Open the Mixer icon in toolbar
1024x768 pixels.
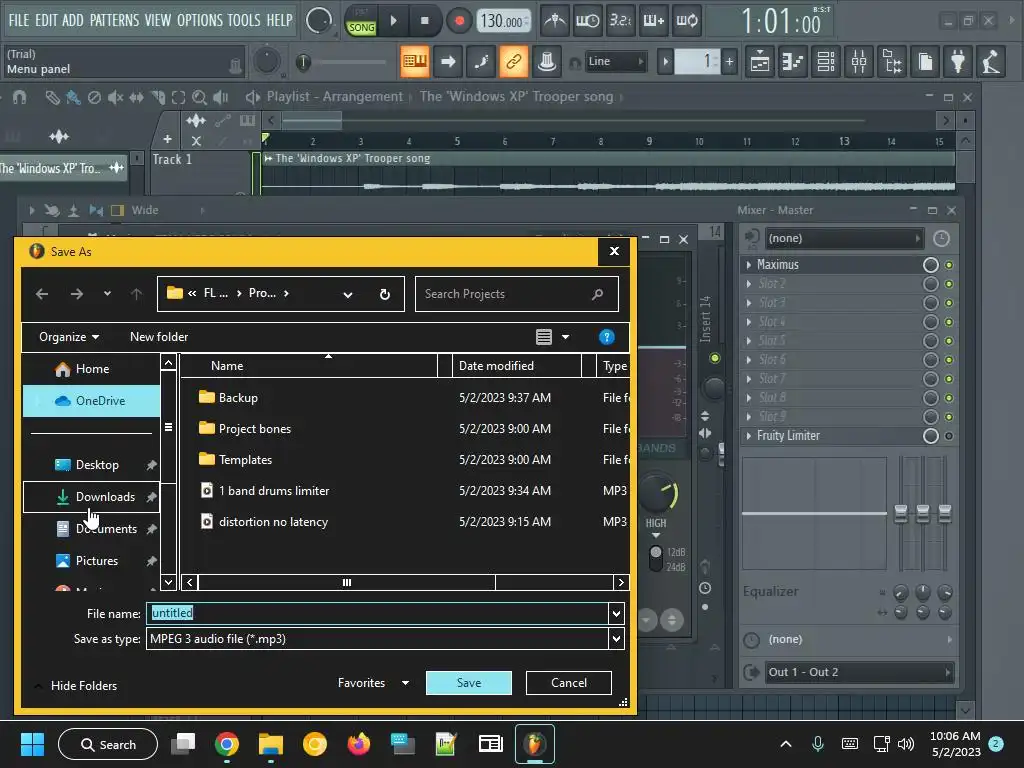coord(859,62)
